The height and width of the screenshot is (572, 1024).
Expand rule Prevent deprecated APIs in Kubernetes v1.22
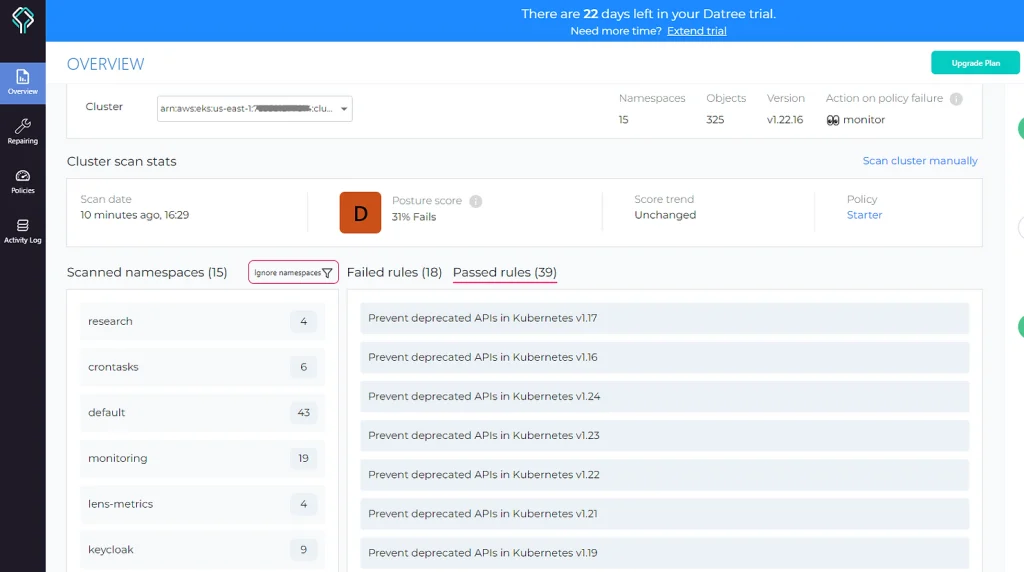tap(664, 475)
